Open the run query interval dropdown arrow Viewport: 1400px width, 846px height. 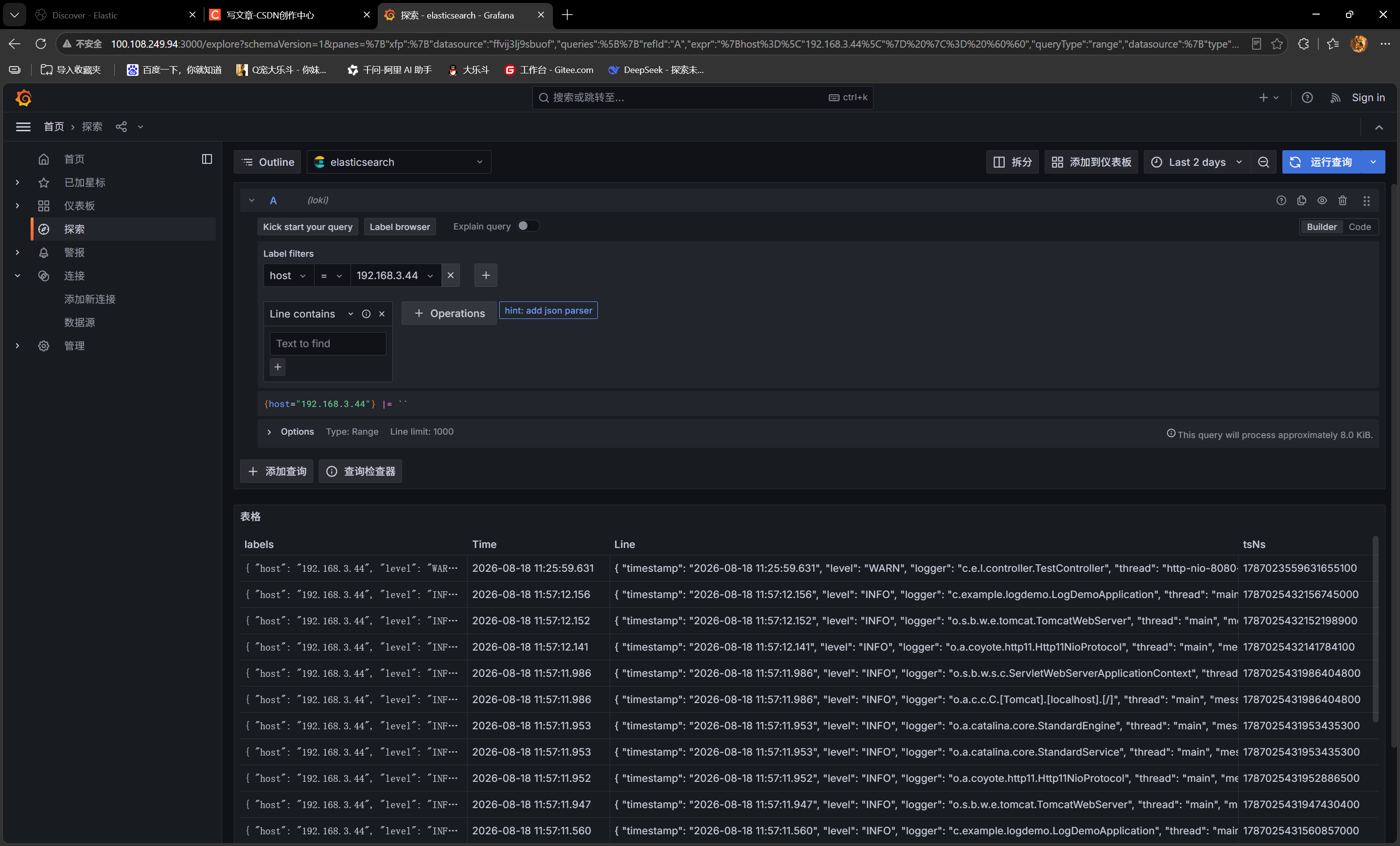1373,162
